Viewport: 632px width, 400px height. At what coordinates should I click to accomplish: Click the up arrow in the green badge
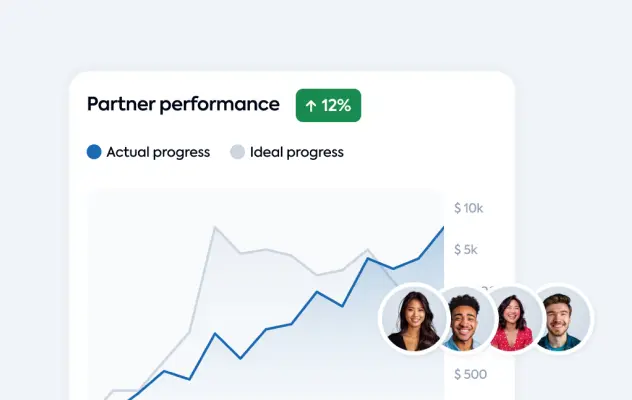click(x=312, y=105)
